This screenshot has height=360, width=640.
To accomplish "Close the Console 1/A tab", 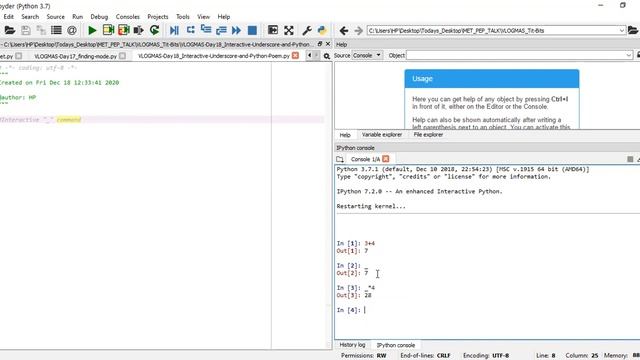I will tap(386, 159).
